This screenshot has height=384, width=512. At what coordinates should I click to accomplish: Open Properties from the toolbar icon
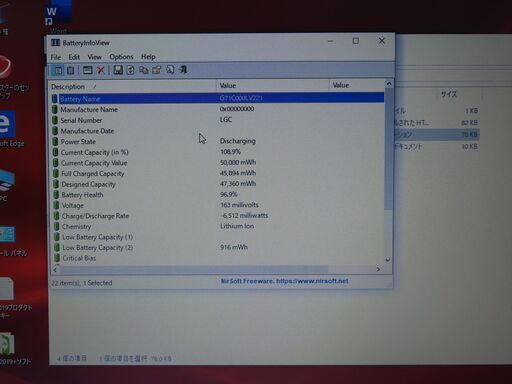coord(157,70)
